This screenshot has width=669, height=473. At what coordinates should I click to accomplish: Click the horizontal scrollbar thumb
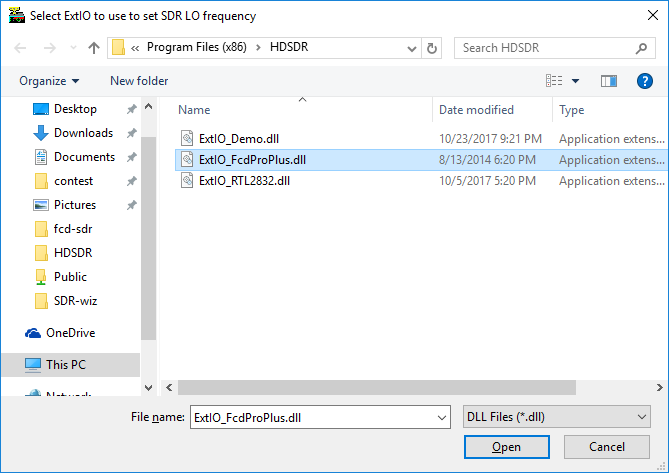(377, 387)
